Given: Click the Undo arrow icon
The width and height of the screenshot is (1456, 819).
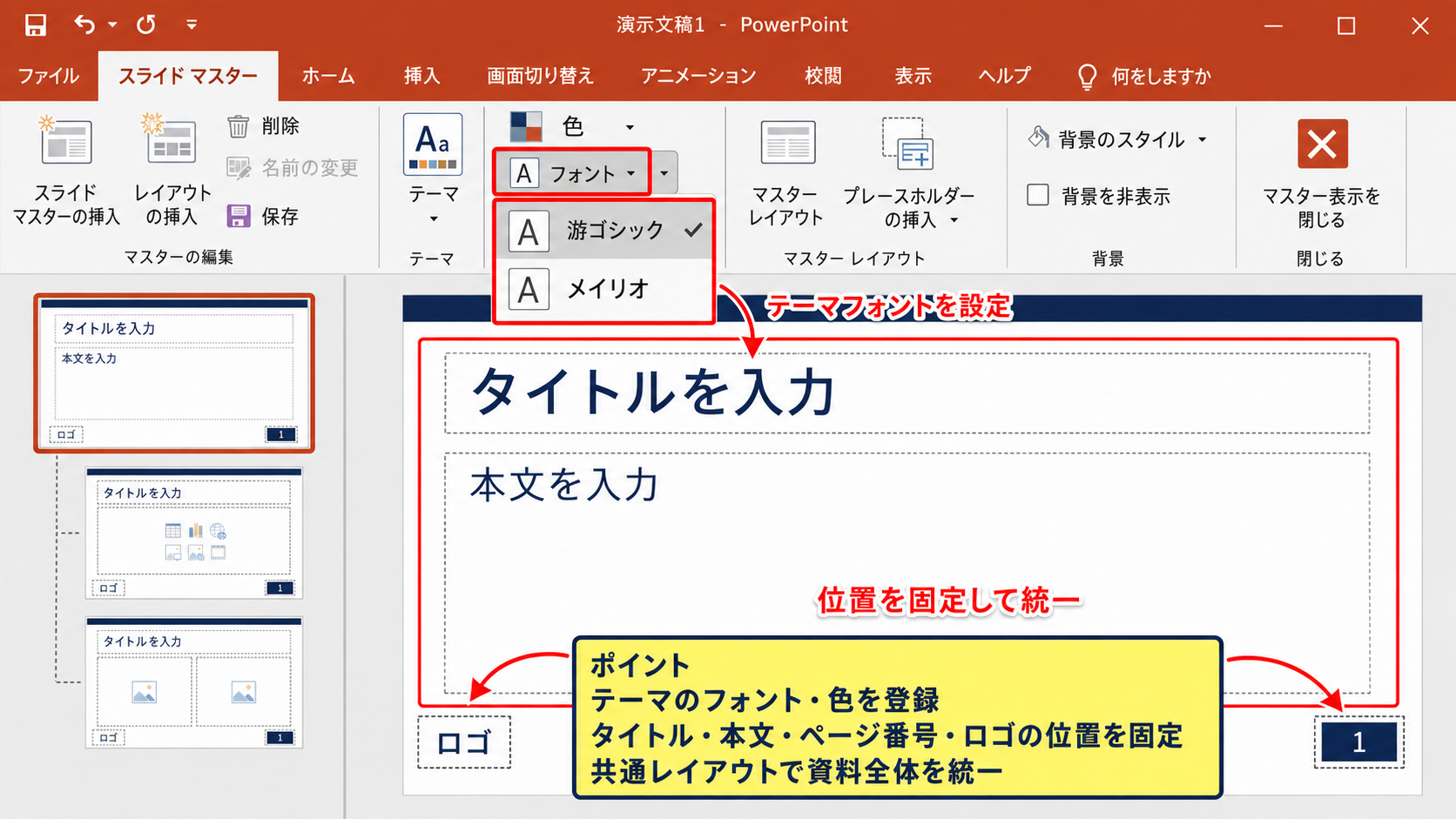Looking at the screenshot, I should click(x=84, y=24).
